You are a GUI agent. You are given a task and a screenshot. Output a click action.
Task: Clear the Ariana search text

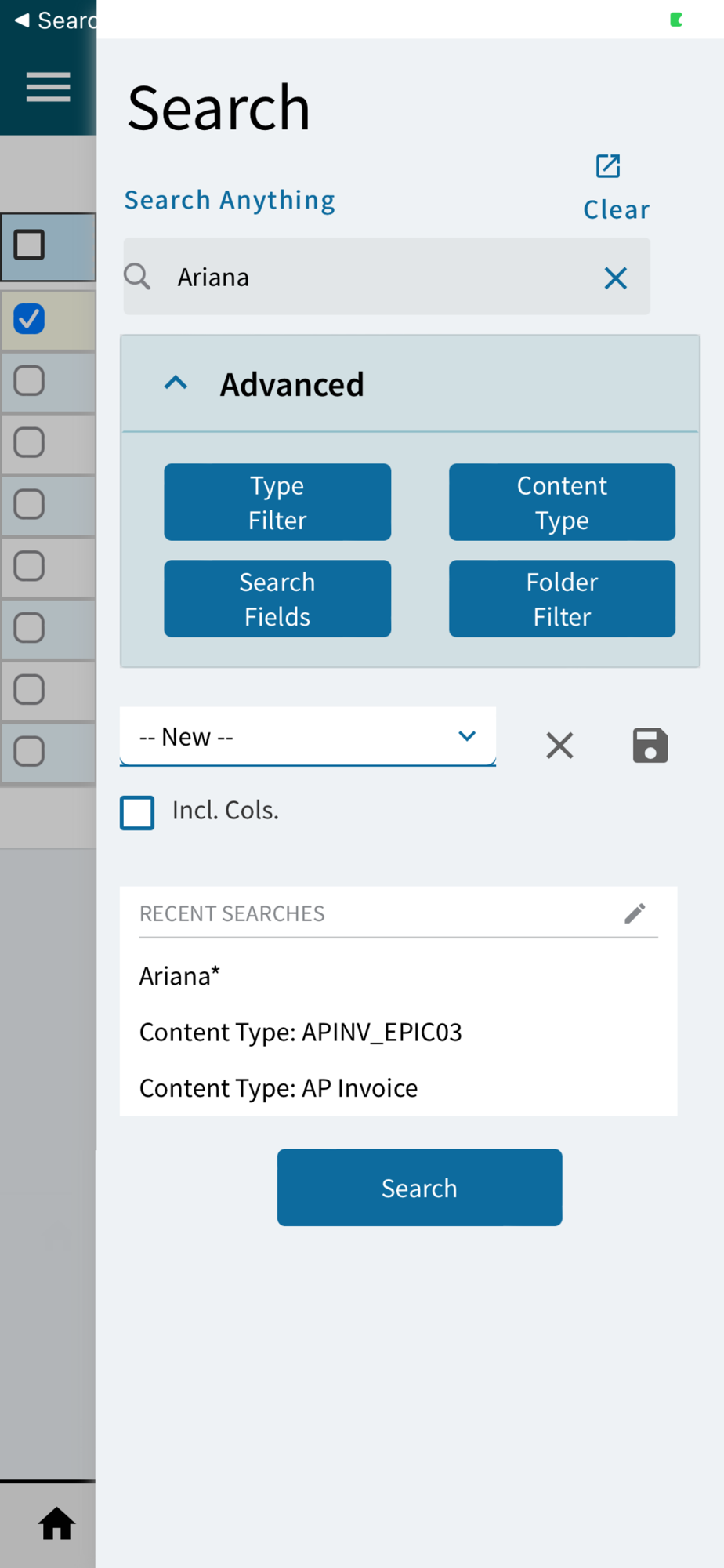615,278
